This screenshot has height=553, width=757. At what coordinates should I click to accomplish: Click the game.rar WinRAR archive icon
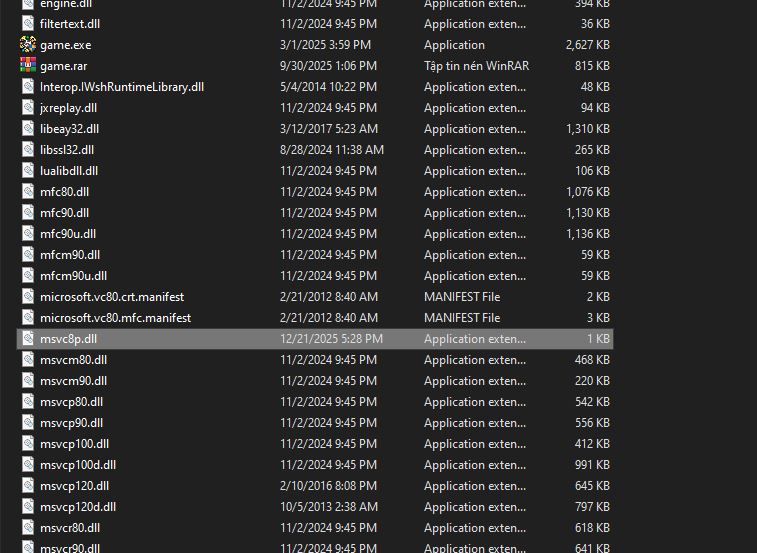pyautogui.click(x=27, y=66)
